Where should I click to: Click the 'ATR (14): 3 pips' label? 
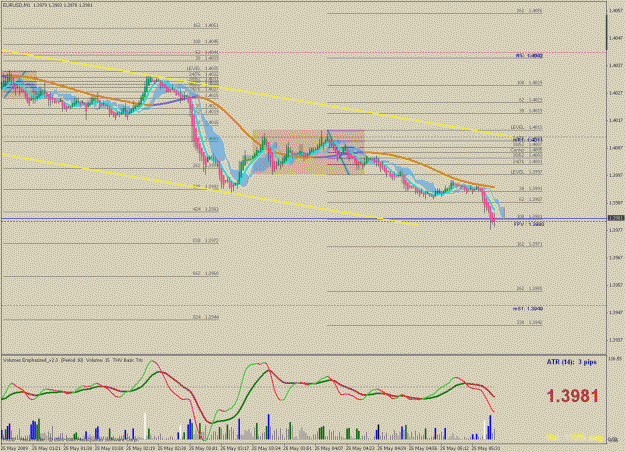(x=572, y=362)
